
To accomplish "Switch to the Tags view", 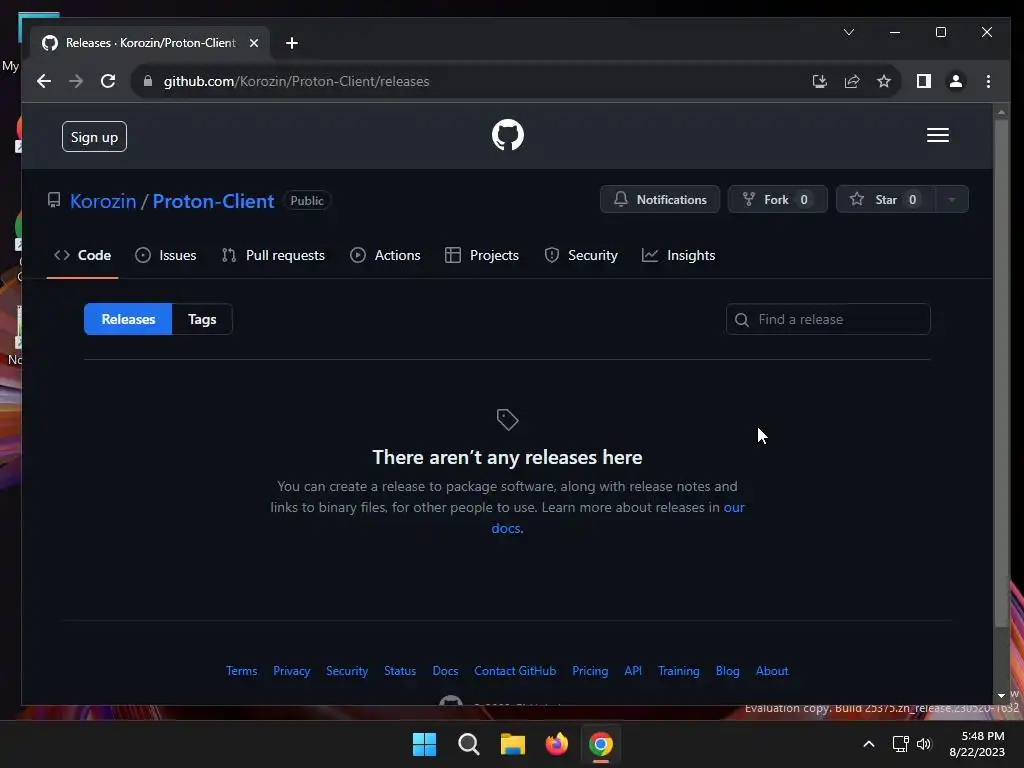I will point(202,319).
